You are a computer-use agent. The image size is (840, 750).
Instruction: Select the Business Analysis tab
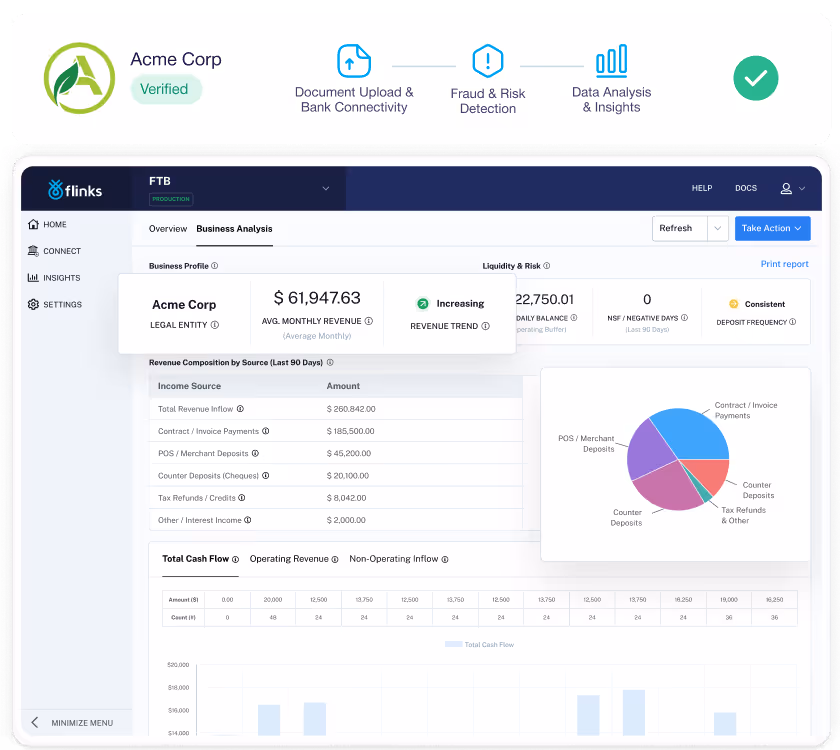pyautogui.click(x=234, y=229)
